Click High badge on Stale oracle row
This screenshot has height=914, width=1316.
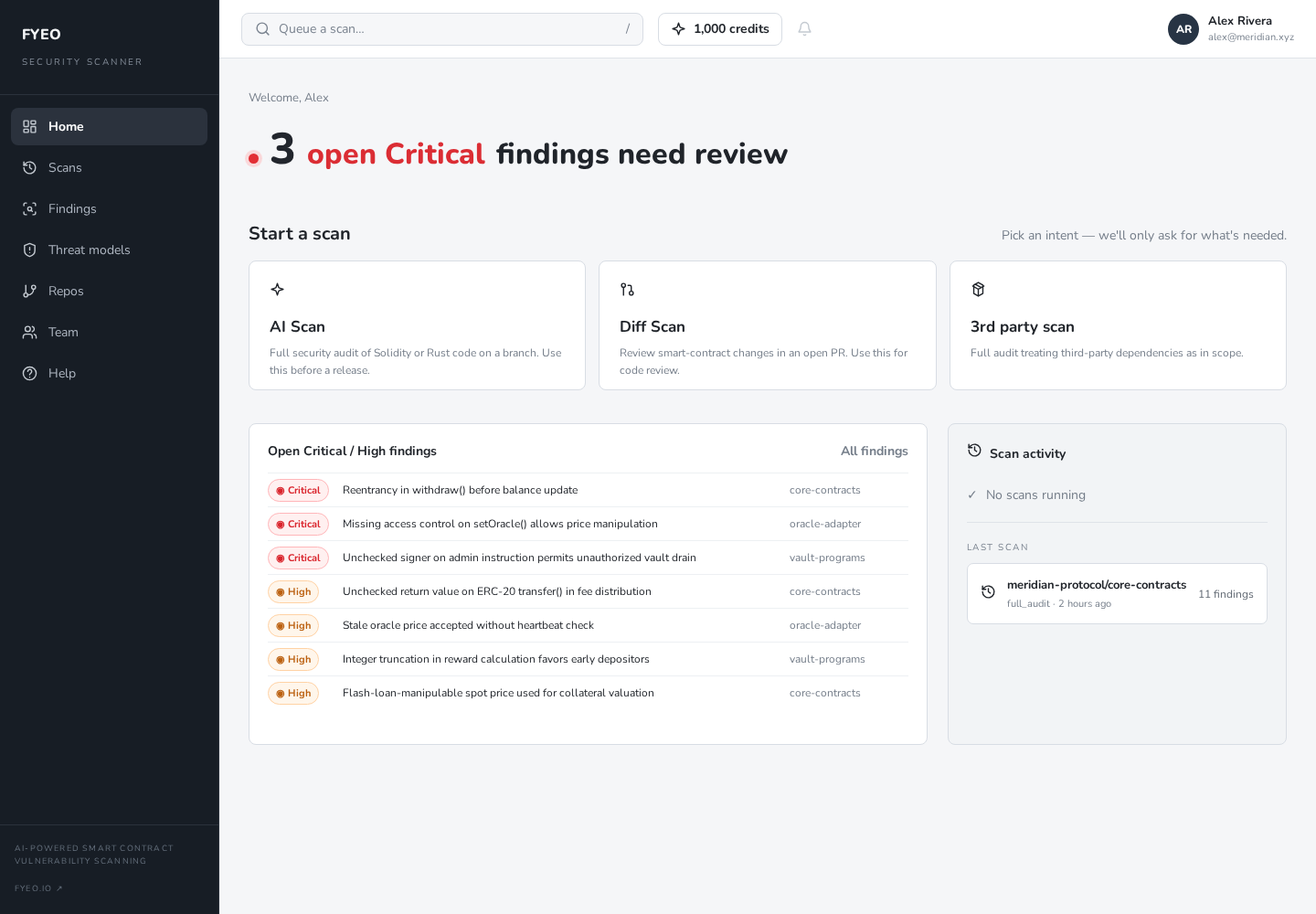pos(293,625)
